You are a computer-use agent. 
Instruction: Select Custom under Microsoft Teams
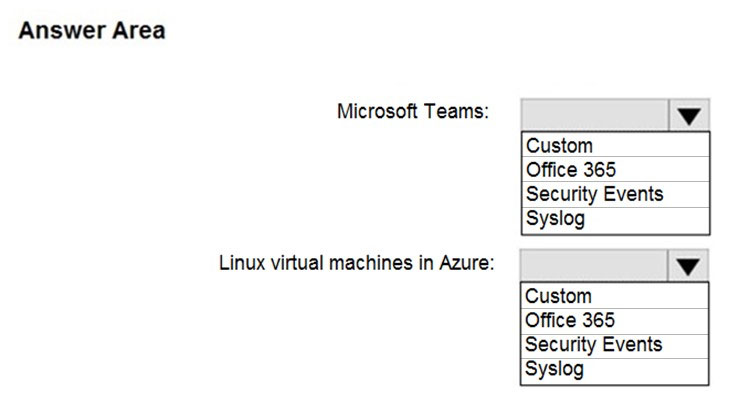616,145
